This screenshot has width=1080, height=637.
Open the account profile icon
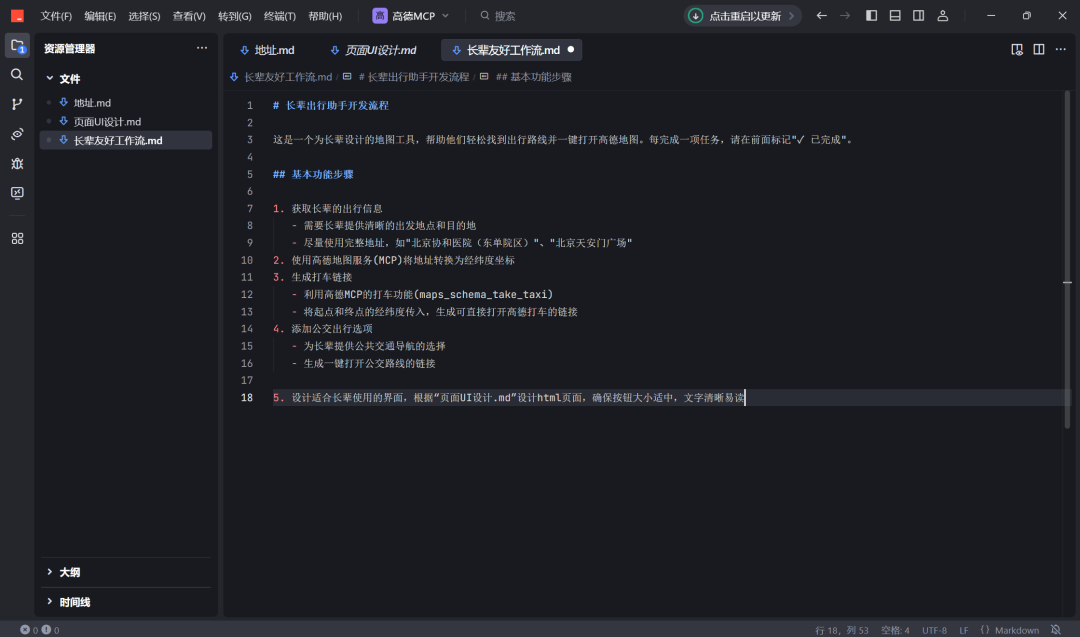(x=943, y=15)
